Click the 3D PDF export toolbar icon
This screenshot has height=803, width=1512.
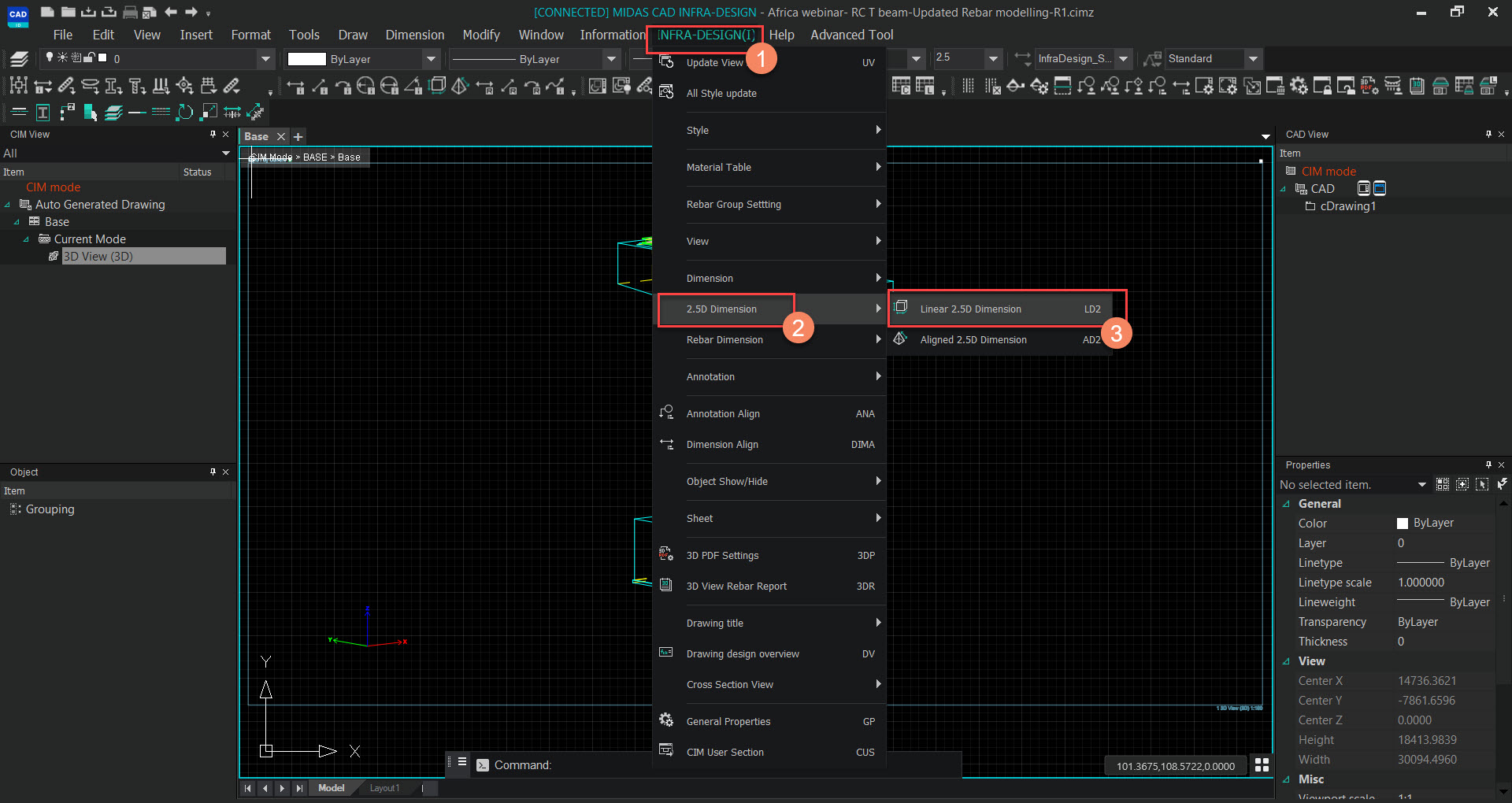point(1369,86)
